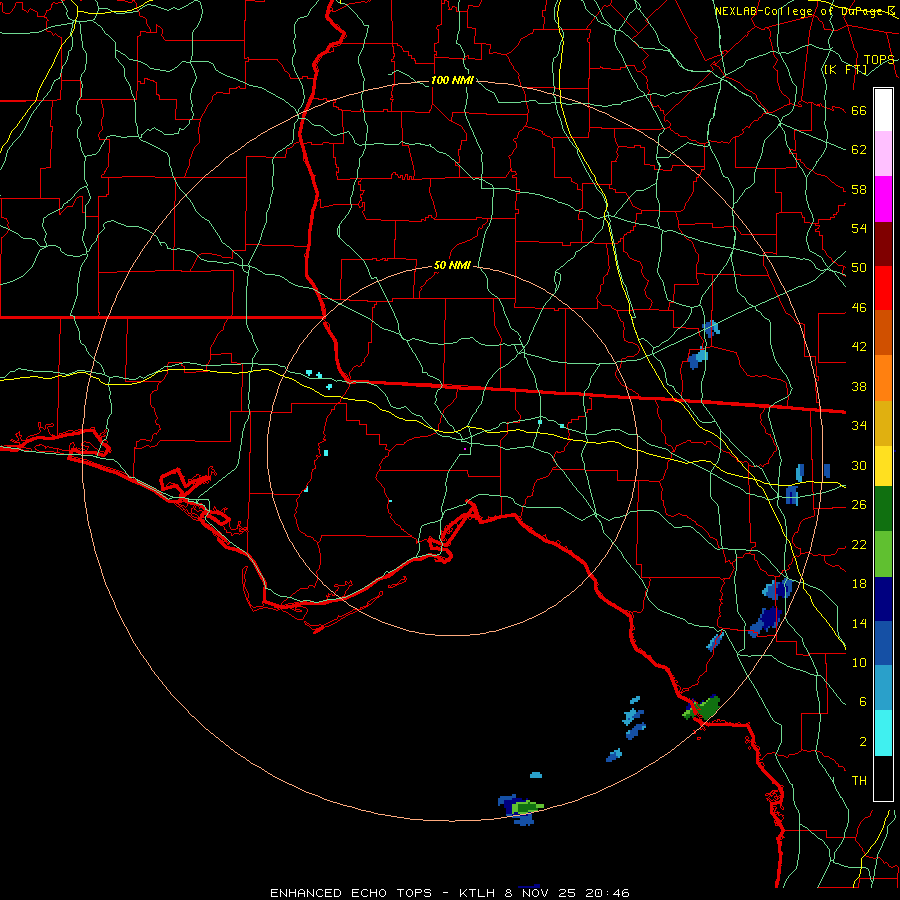Click the white swatch in the tops legend

(883, 110)
